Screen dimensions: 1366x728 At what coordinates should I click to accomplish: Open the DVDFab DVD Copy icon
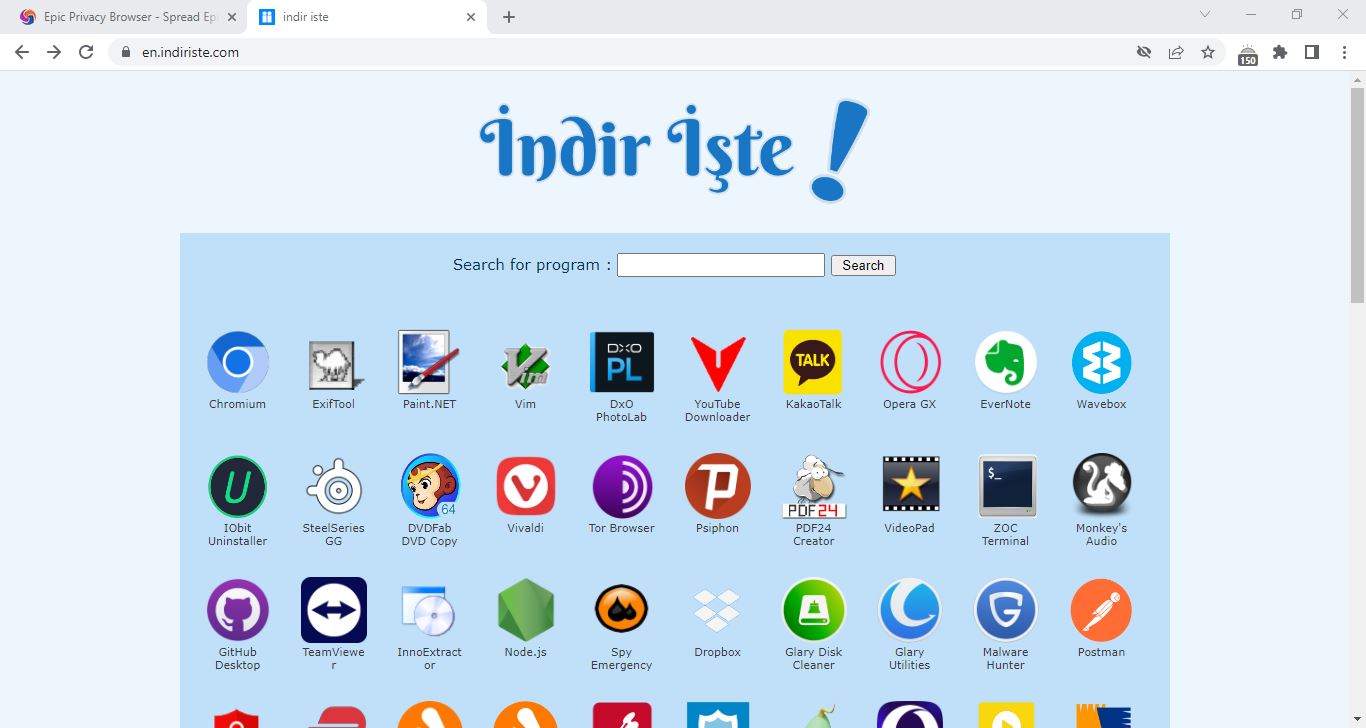pyautogui.click(x=430, y=486)
